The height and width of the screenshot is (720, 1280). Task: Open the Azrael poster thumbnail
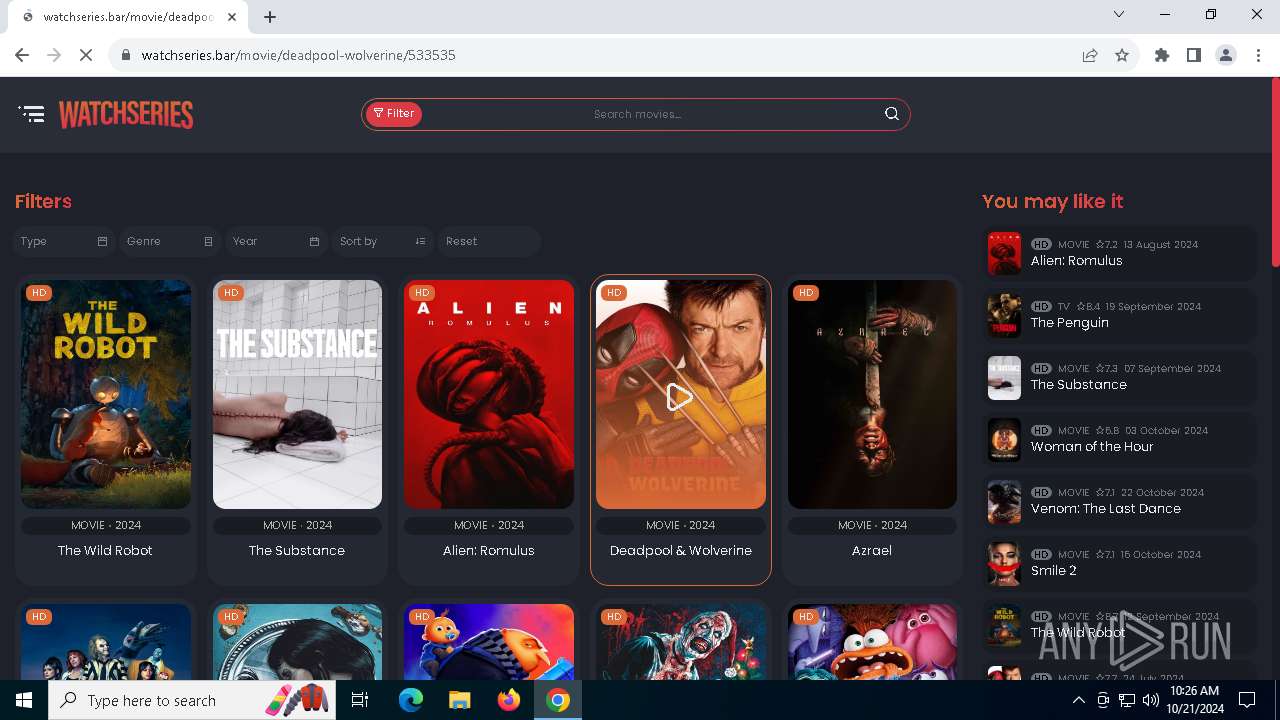point(872,394)
